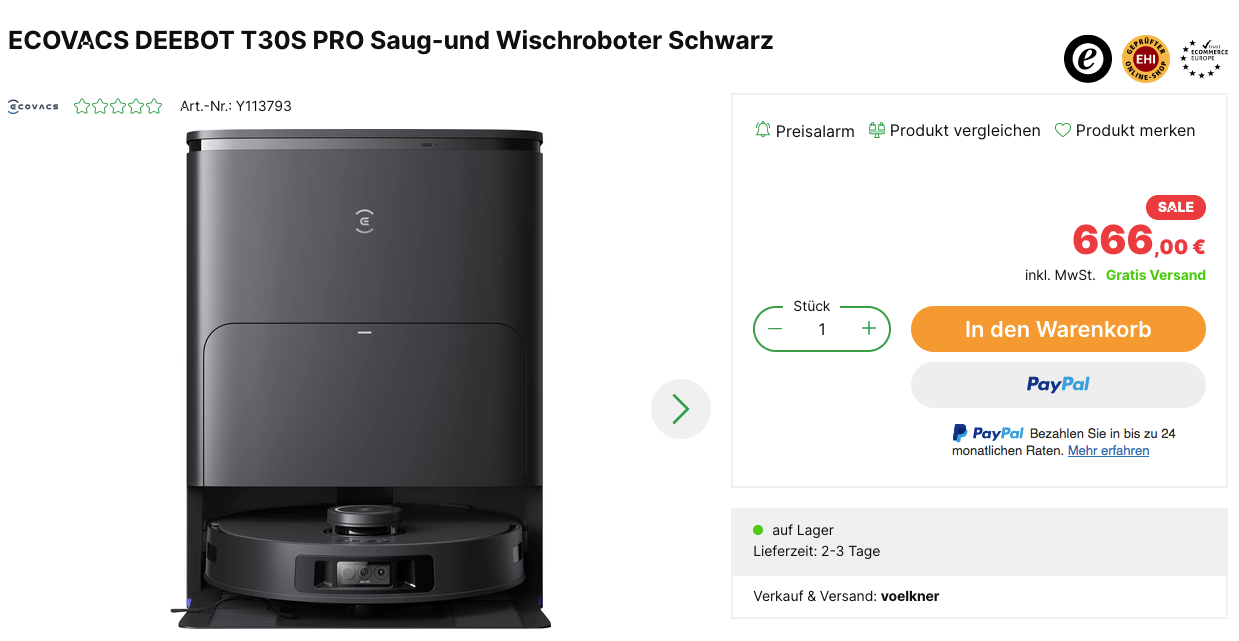Open the ECOVACS brand logo
This screenshot has height=641, width=1239.
click(33, 106)
